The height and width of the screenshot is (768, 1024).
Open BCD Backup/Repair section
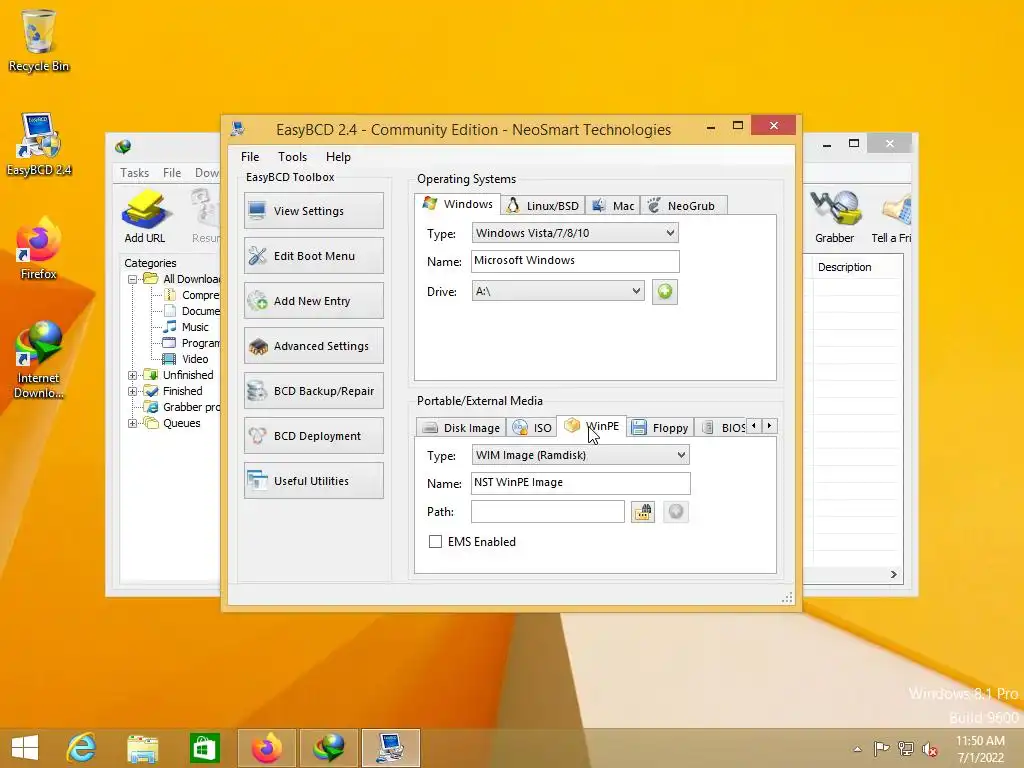click(313, 391)
